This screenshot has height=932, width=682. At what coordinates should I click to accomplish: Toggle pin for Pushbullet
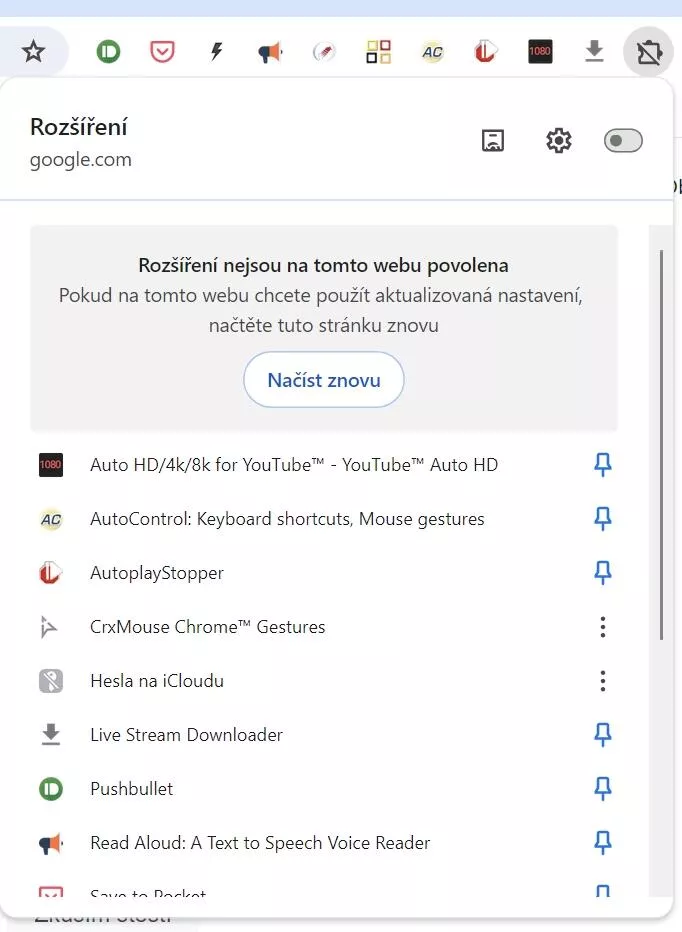[603, 789]
